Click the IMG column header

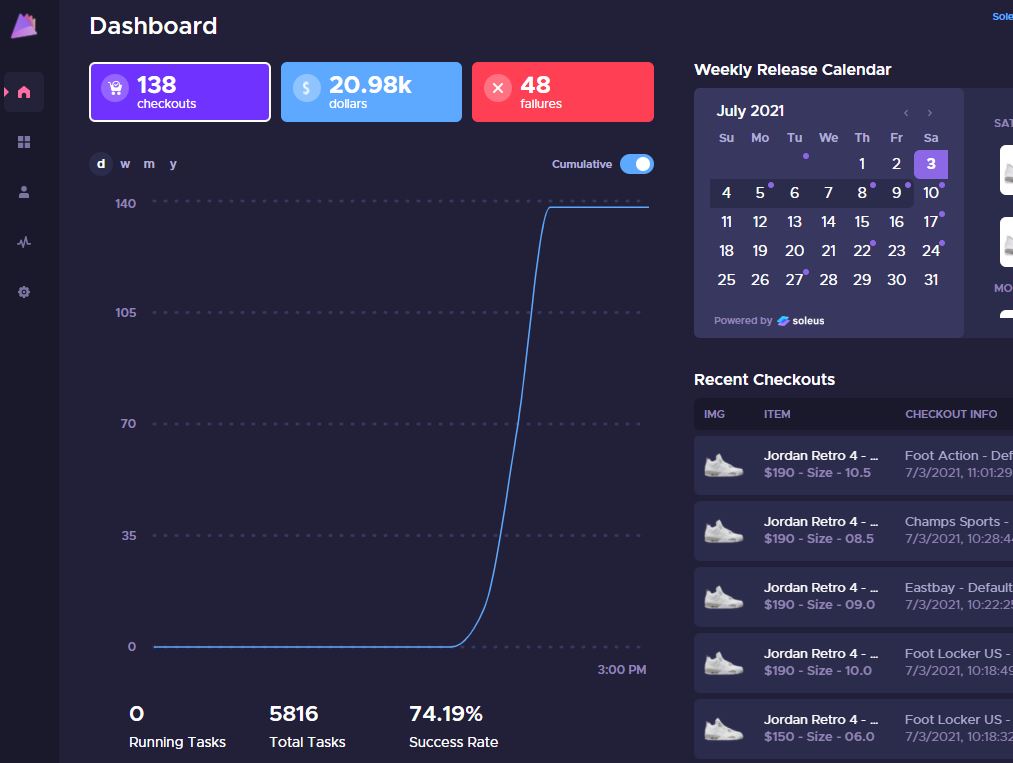pyautogui.click(x=714, y=414)
